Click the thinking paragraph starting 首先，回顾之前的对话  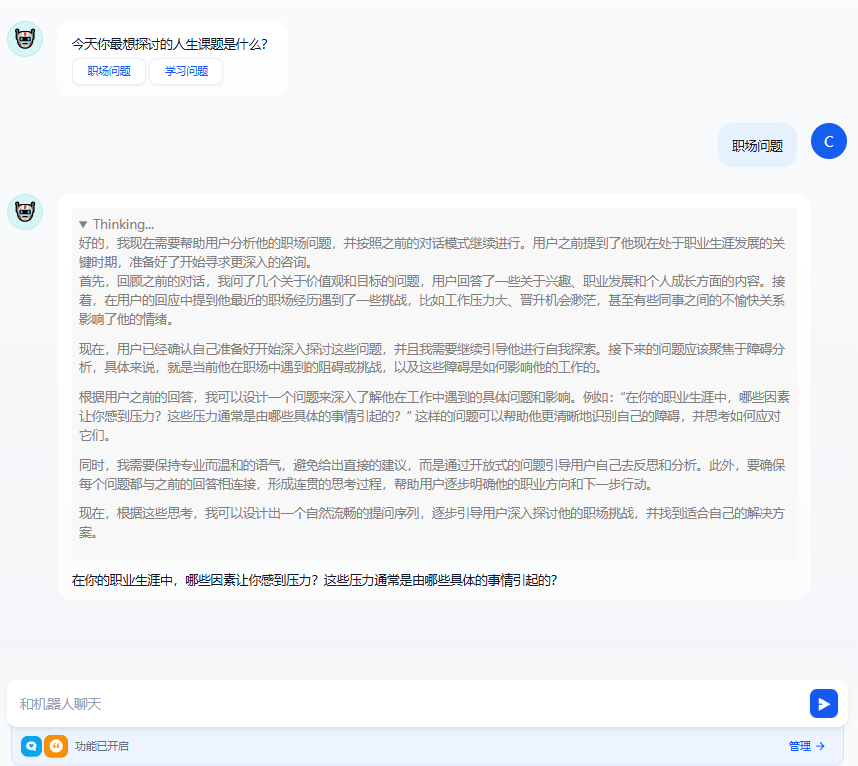[433, 300]
